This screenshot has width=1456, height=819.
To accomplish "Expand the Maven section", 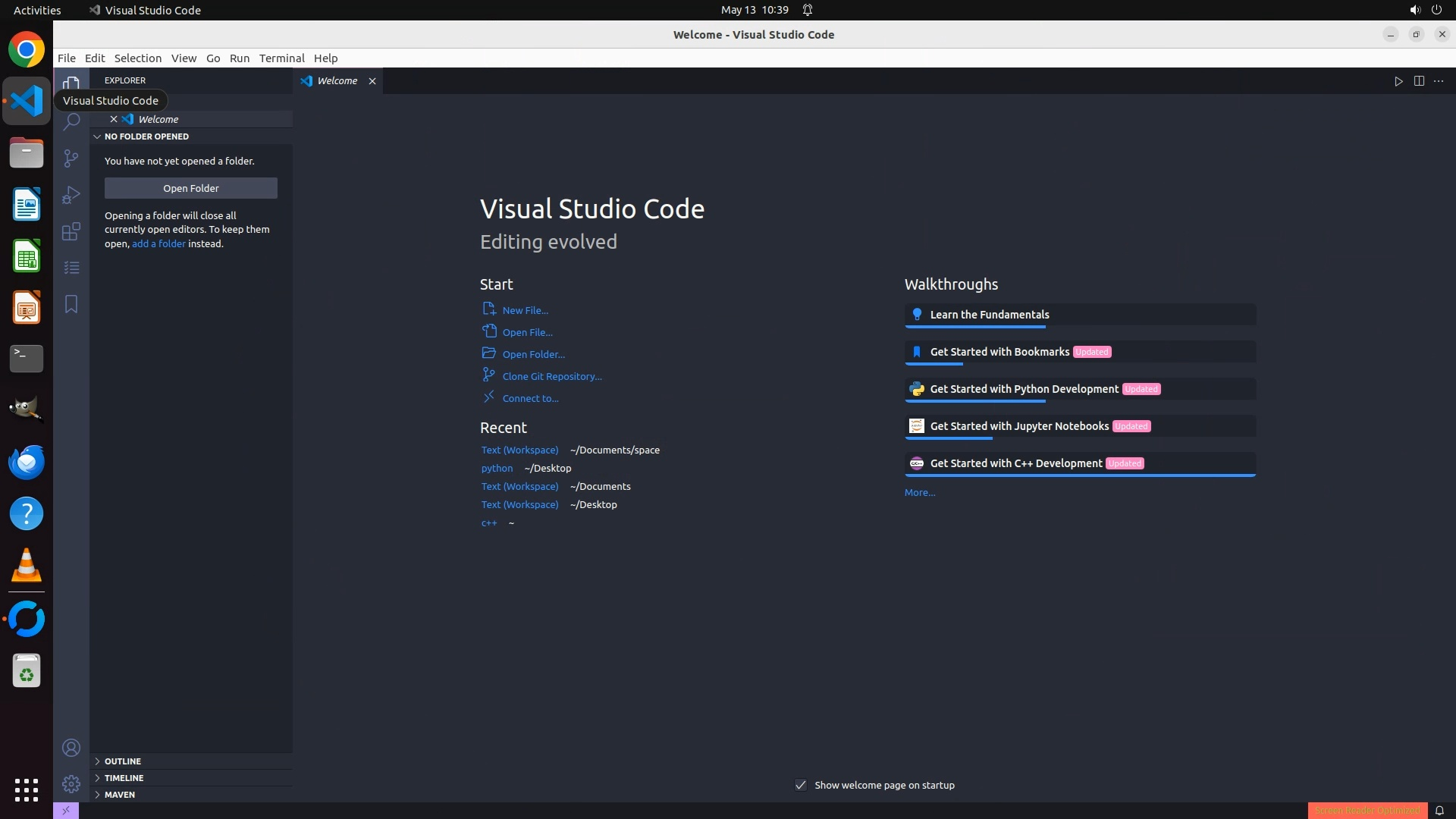I will click(x=120, y=795).
